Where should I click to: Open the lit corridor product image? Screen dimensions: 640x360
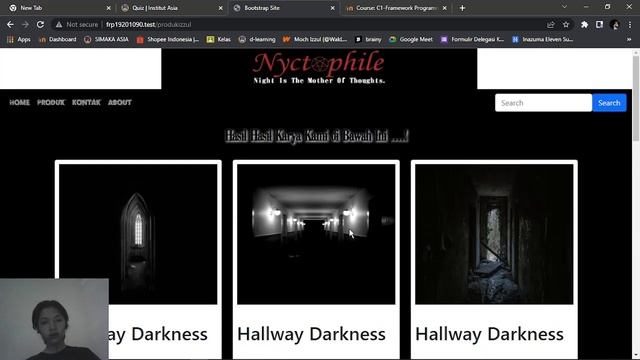316,234
